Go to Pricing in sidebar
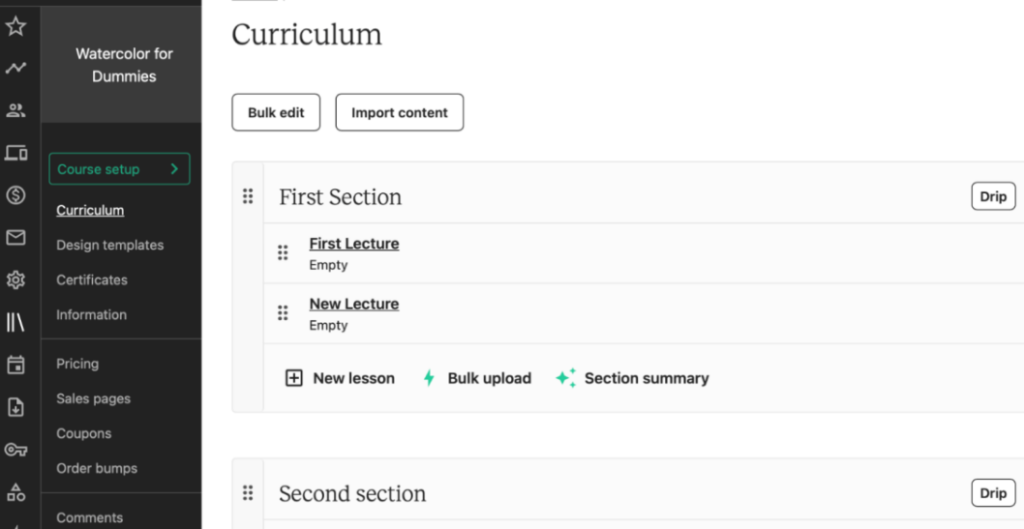This screenshot has height=529, width=1024. coord(77,364)
